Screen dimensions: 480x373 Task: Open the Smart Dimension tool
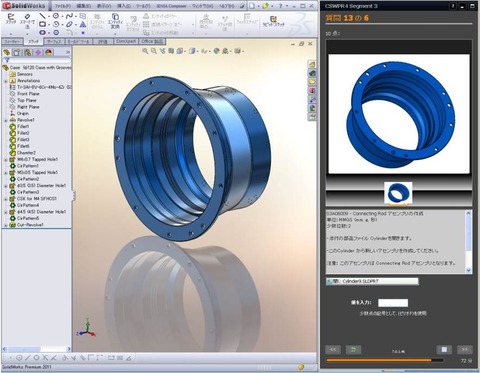pyautogui.click(x=27, y=20)
